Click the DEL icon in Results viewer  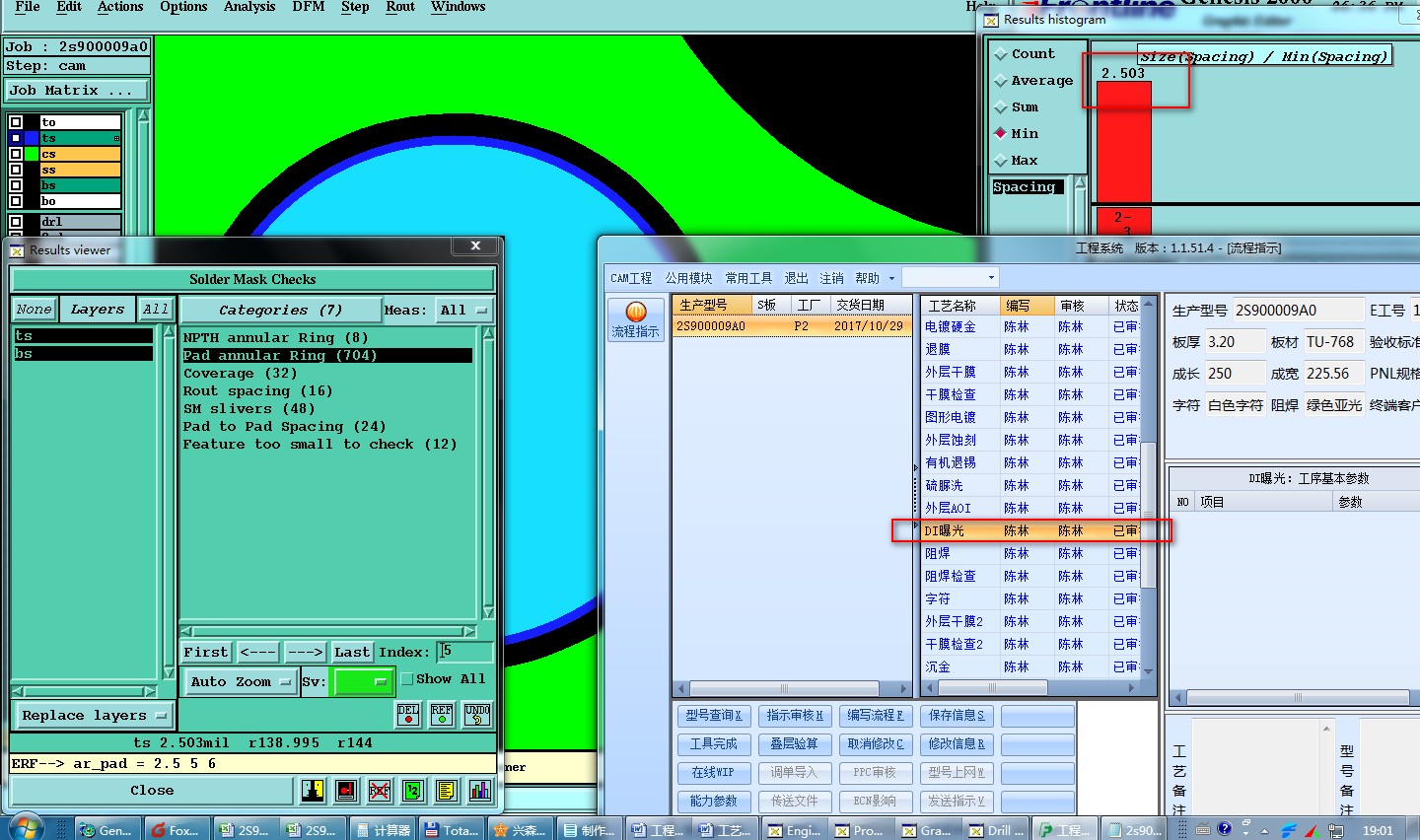[408, 715]
